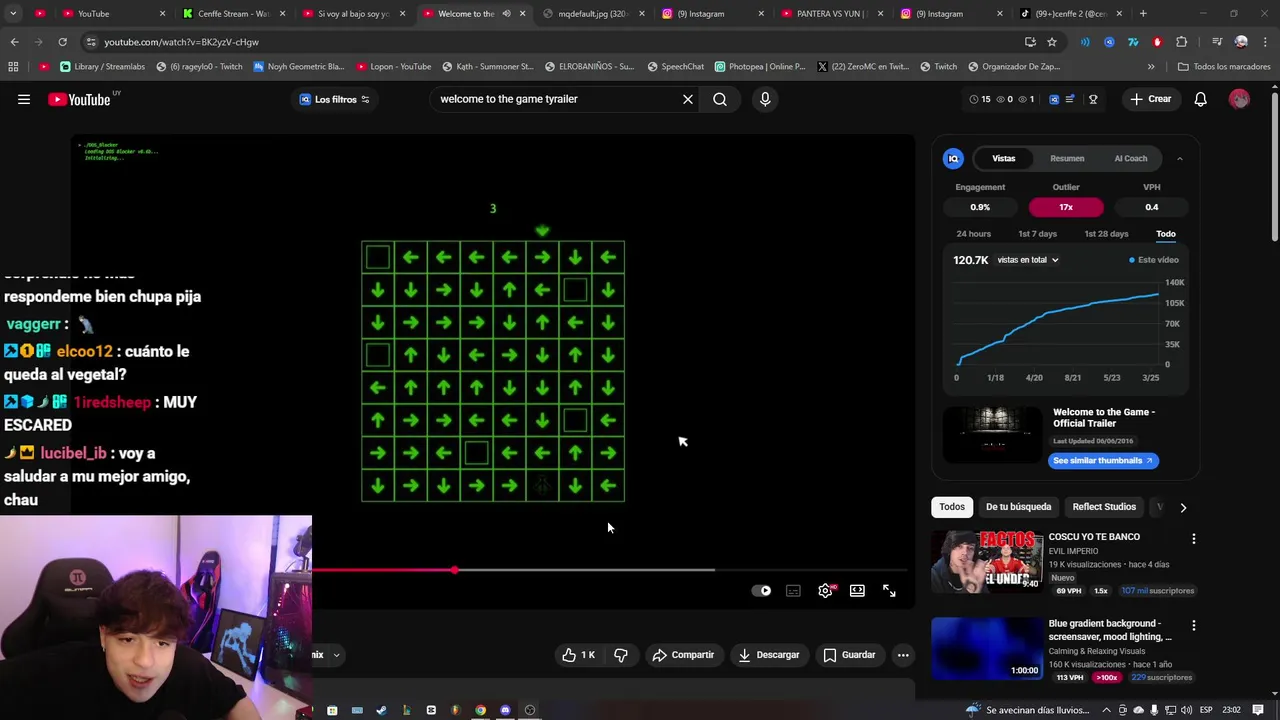The image size is (1280, 720).
Task: Expand hidden bookmarks overflow chevron
Action: click(1151, 67)
